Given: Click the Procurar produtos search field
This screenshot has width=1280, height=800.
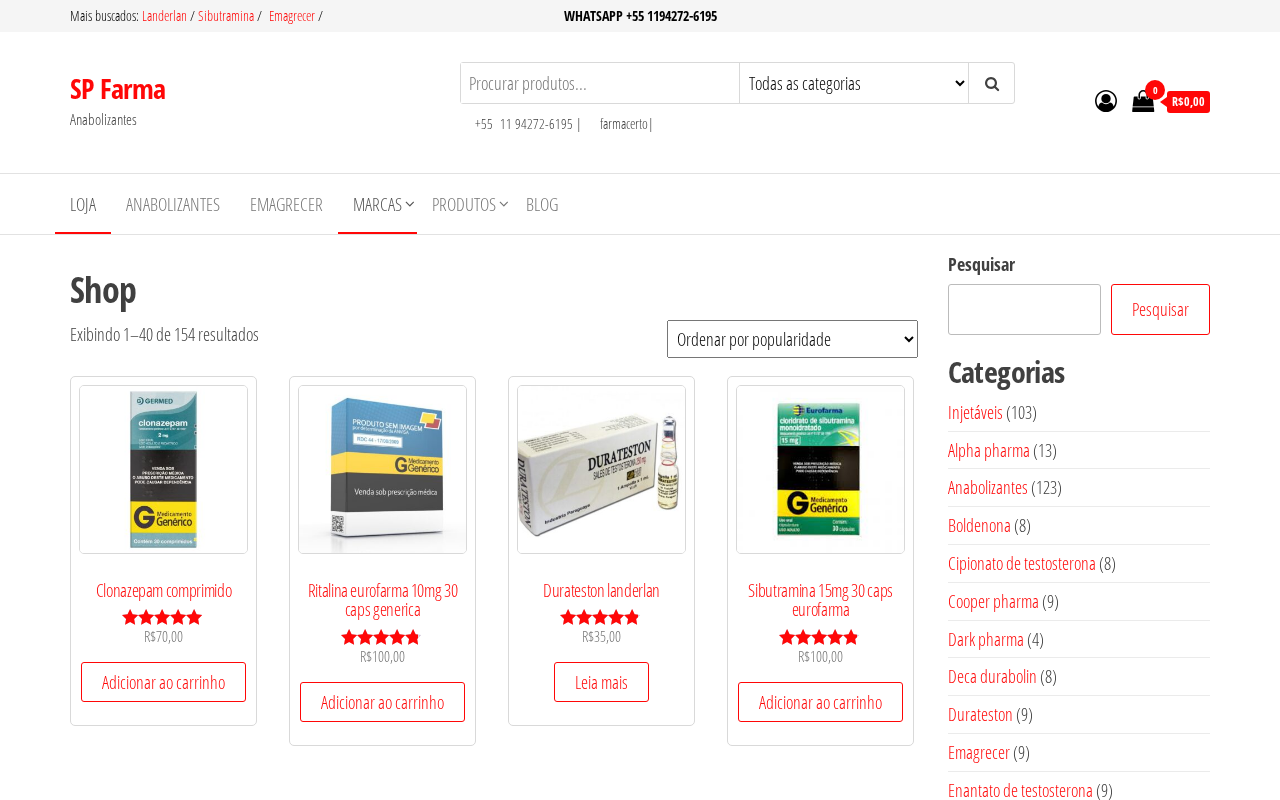Looking at the screenshot, I should [600, 83].
